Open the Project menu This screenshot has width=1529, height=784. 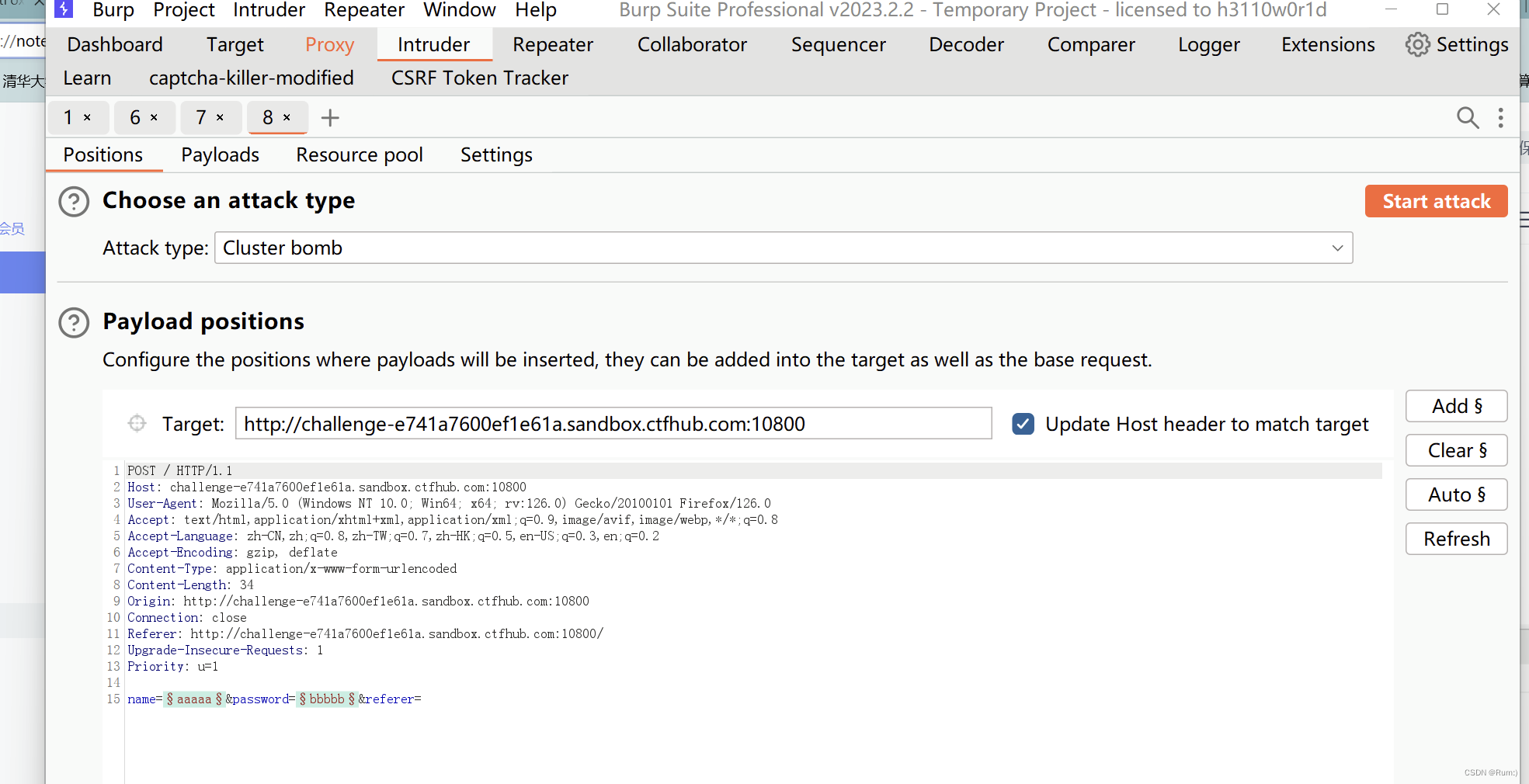184,9
